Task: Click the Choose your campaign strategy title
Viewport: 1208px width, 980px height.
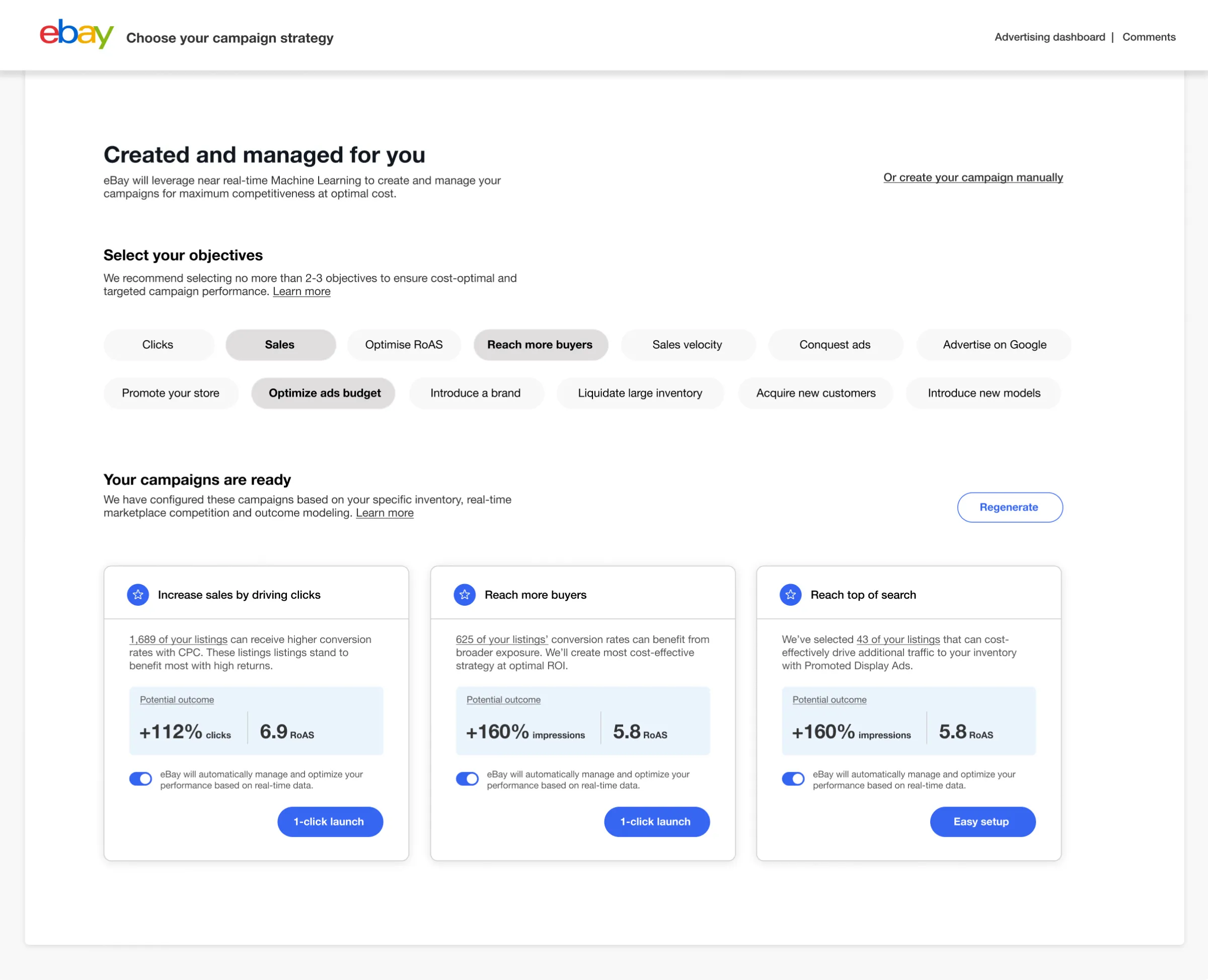Action: pos(230,38)
